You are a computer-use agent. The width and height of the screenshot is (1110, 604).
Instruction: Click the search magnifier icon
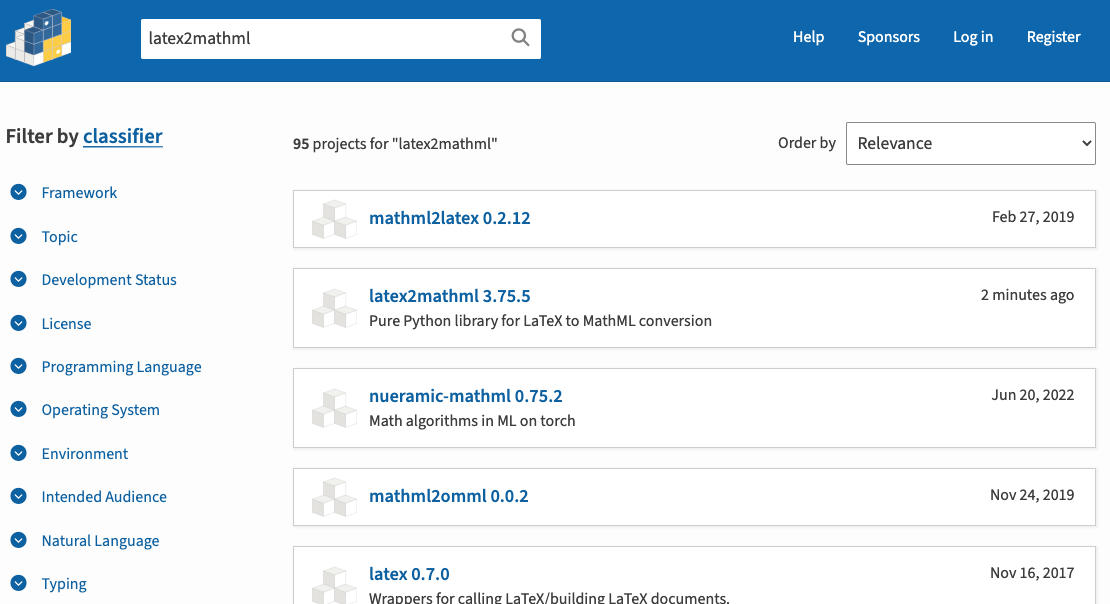pyautogui.click(x=520, y=38)
